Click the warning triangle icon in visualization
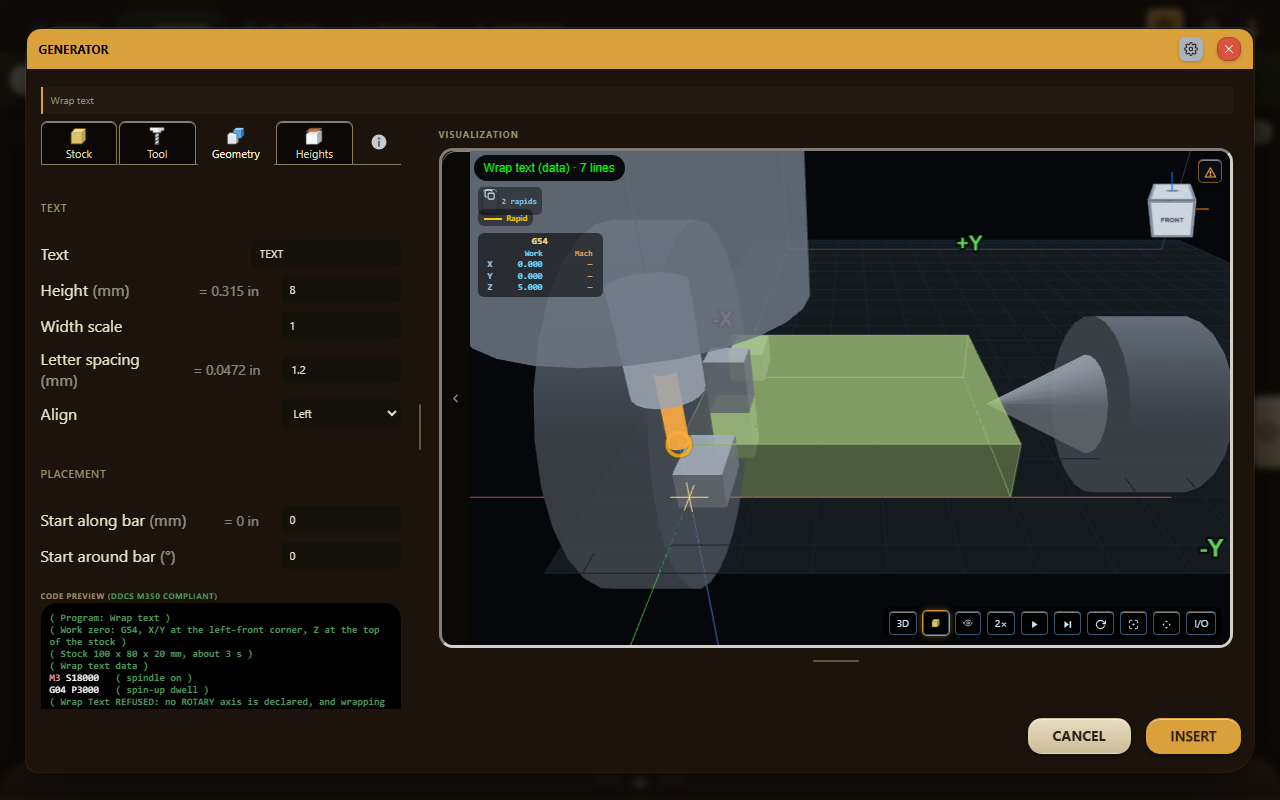This screenshot has height=800, width=1280. point(1210,172)
